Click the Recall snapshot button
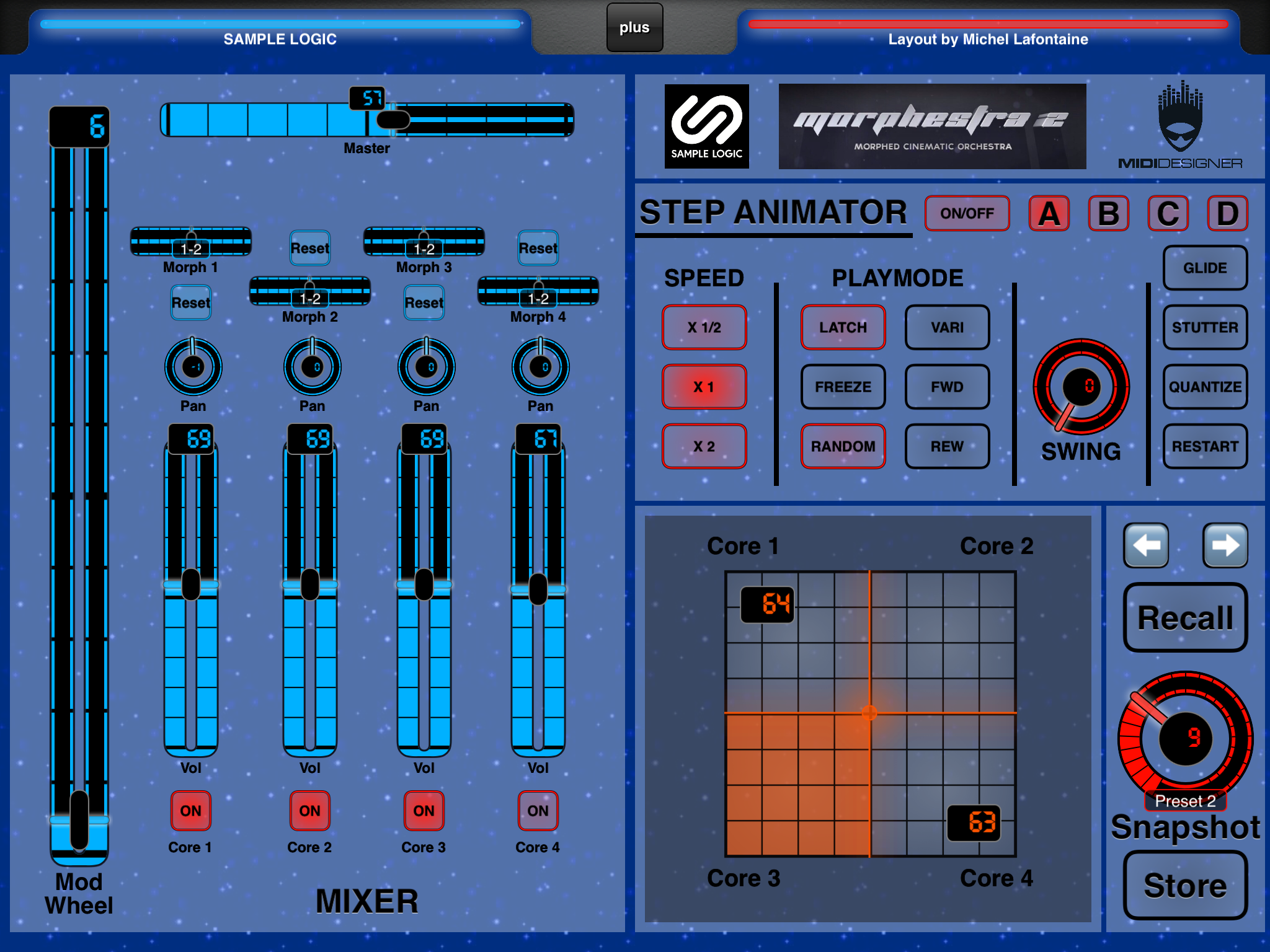1270x952 pixels. pos(1185,617)
